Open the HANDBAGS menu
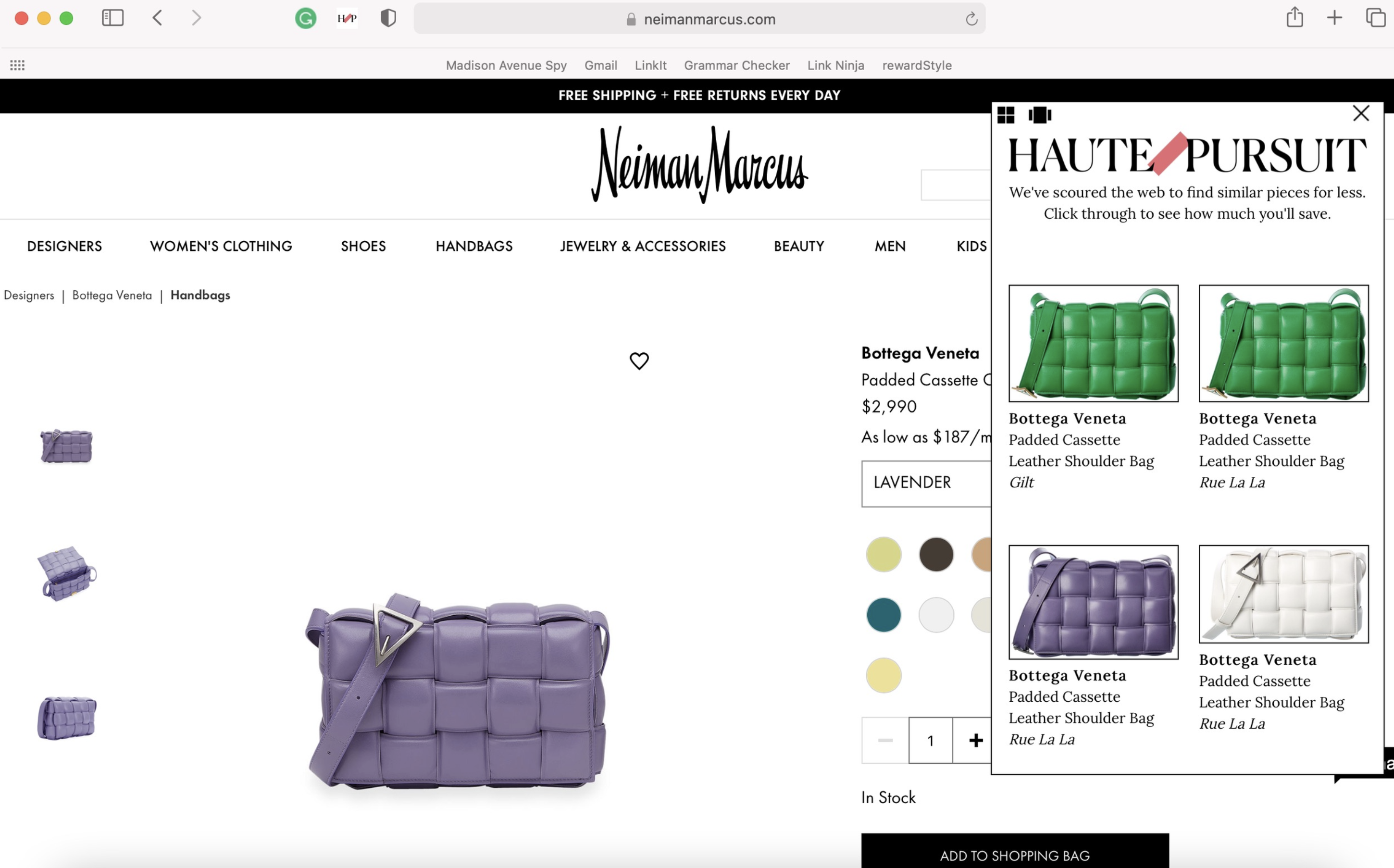The width and height of the screenshot is (1394, 868). [x=474, y=246]
